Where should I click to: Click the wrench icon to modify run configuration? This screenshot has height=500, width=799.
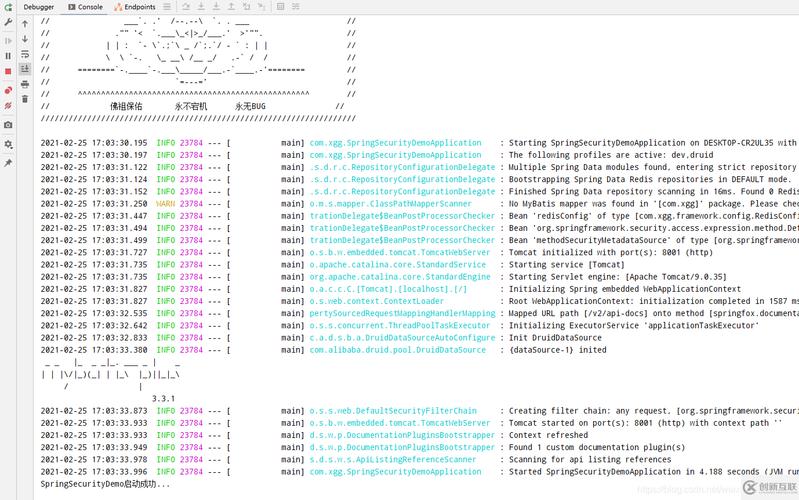pyautogui.click(x=8, y=22)
